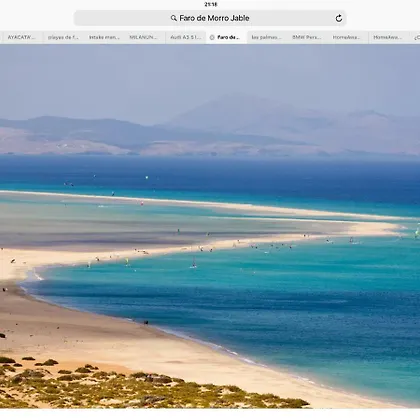Open the partially visible ¿C tab
The height and width of the screenshot is (420, 420).
(x=416, y=37)
